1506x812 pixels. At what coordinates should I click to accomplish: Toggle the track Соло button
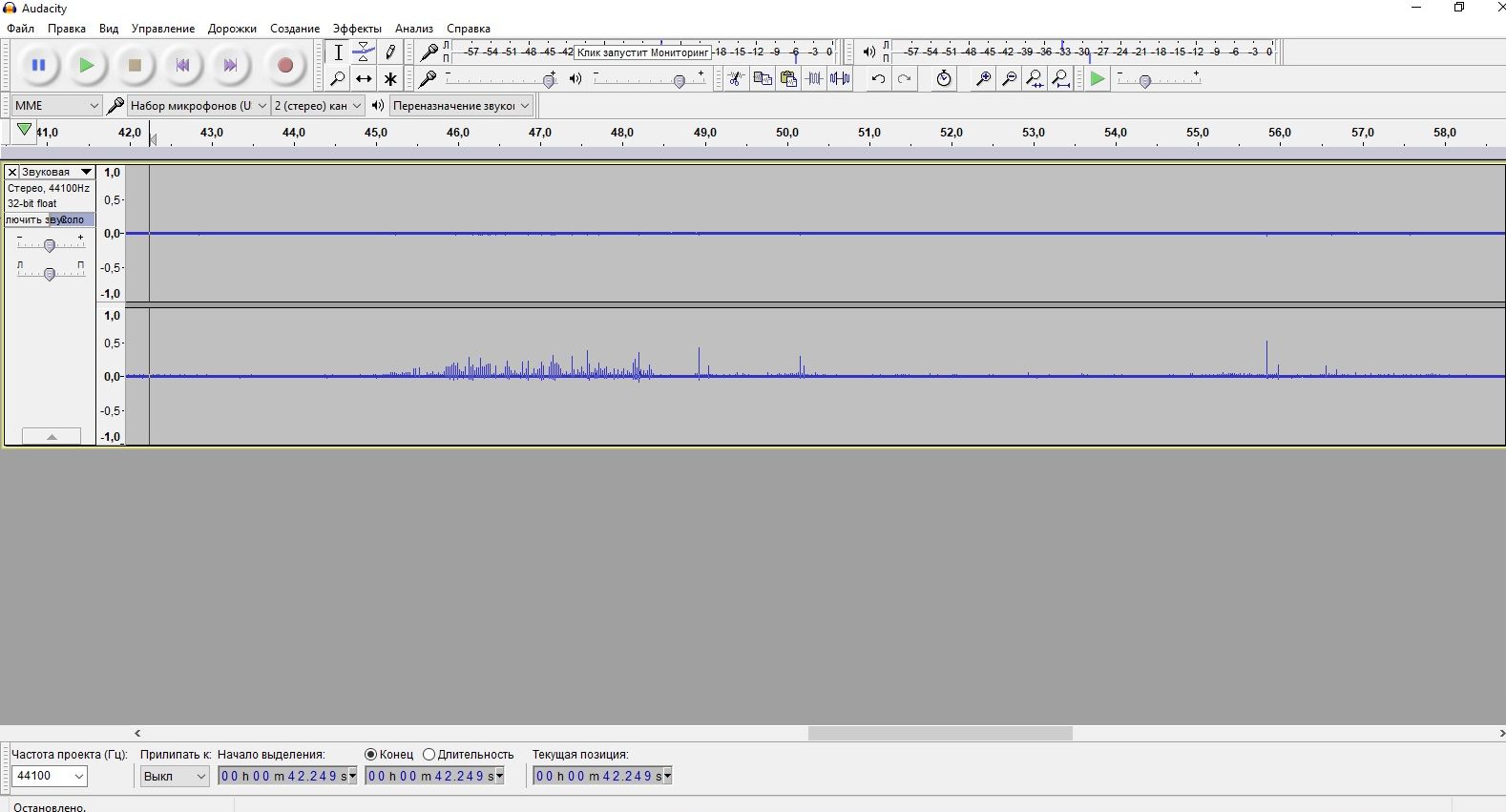tap(73, 219)
